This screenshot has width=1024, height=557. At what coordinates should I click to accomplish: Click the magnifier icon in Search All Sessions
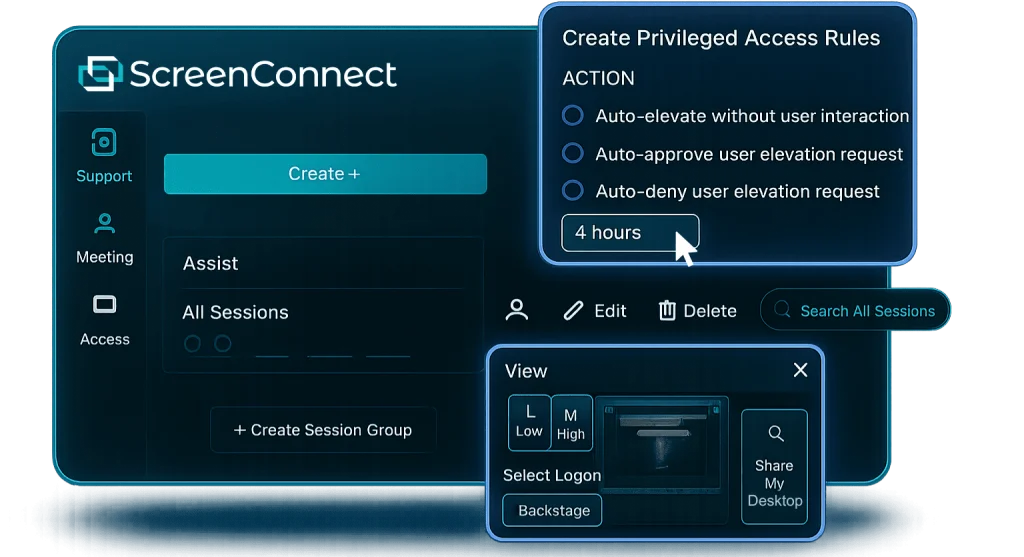coord(782,310)
